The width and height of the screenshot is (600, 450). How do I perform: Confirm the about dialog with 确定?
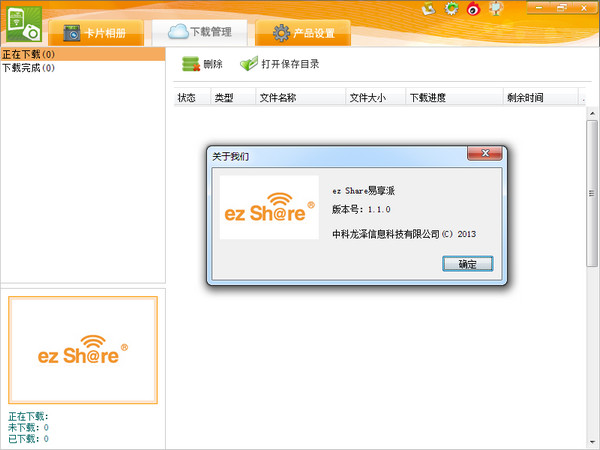click(468, 264)
